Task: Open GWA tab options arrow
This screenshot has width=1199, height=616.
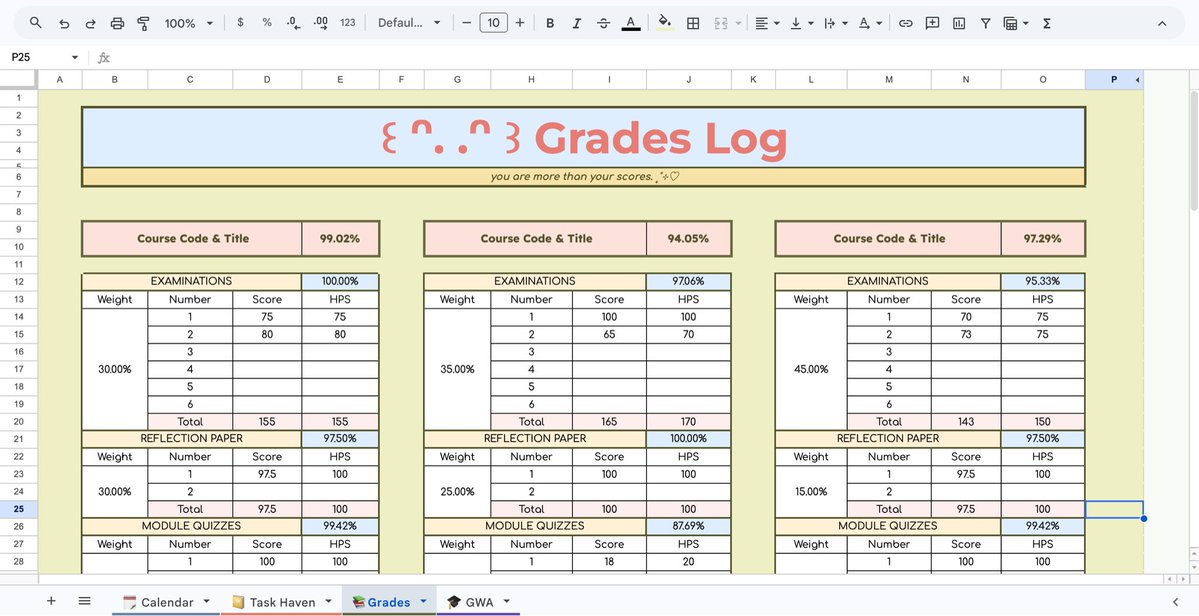Action: pos(506,601)
